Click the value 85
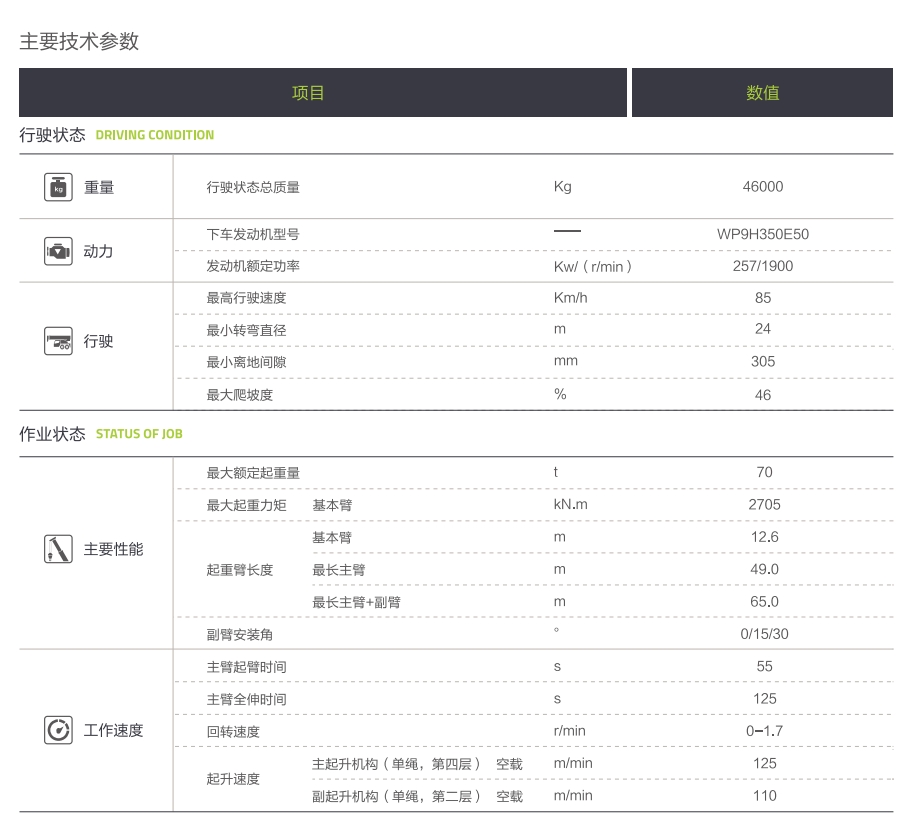Image resolution: width=910 pixels, height=826 pixels. (763, 298)
